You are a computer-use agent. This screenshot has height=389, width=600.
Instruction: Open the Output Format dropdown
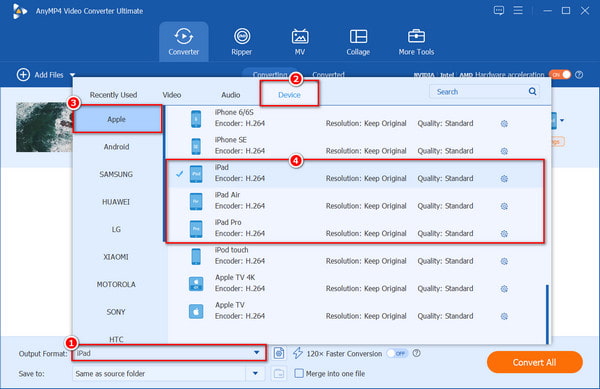point(257,353)
